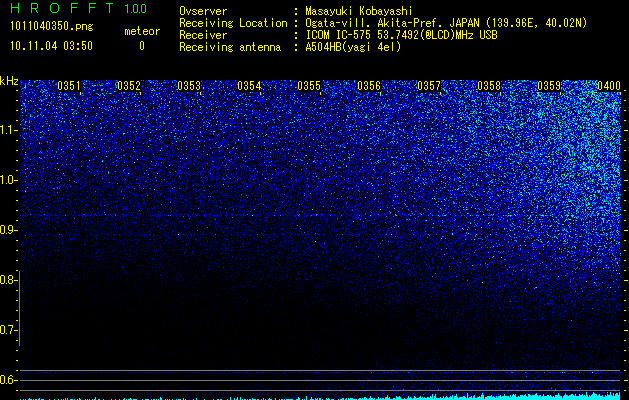Click the vertical gray bar beside 0.7–0.8 kHz
The width and height of the screenshot is (629, 400).
[19, 308]
